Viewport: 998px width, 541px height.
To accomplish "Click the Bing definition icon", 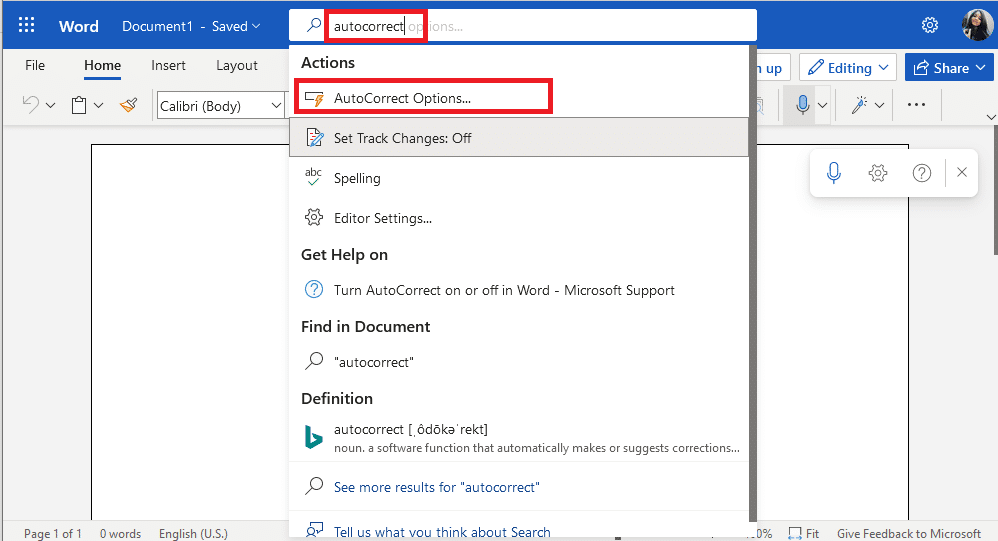I will [x=314, y=438].
